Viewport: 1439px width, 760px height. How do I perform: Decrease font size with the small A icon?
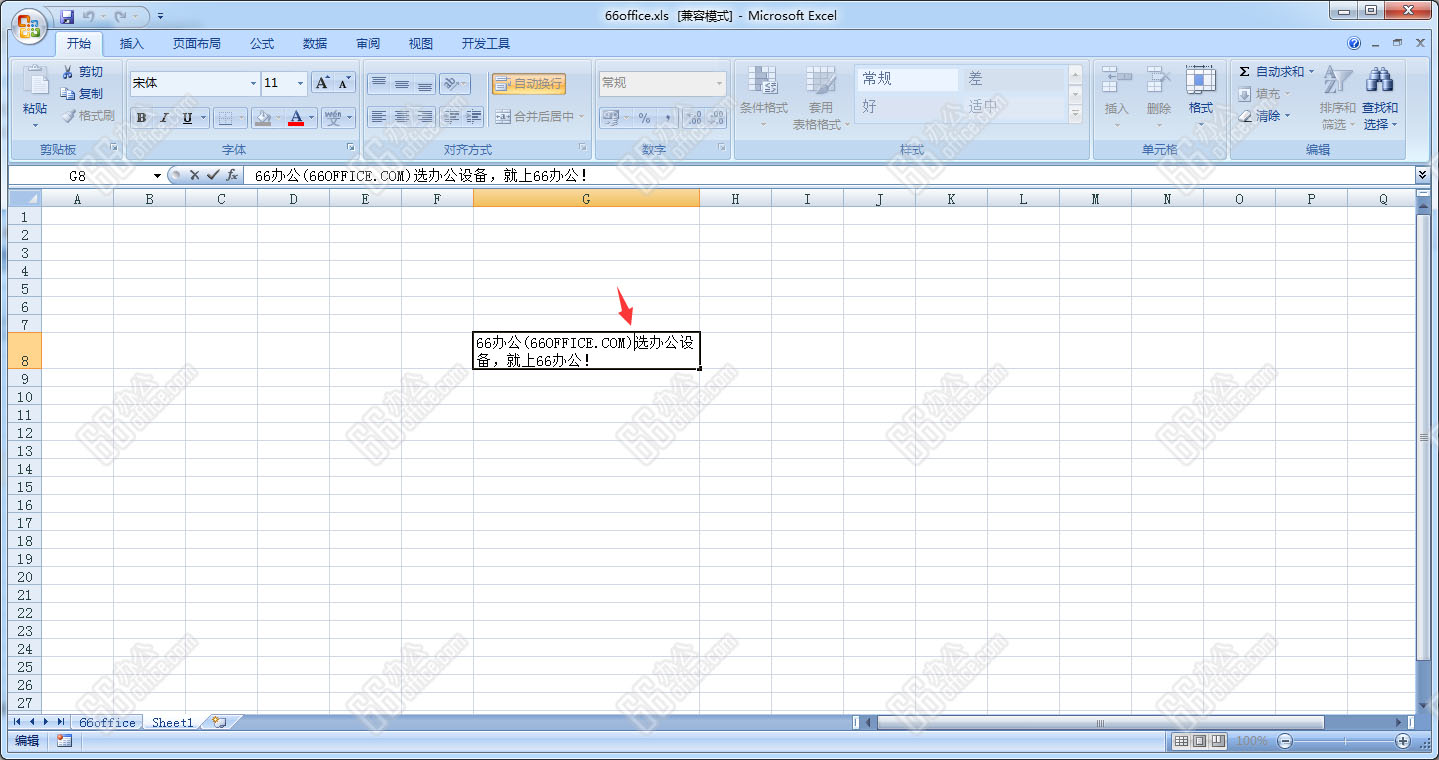click(345, 83)
